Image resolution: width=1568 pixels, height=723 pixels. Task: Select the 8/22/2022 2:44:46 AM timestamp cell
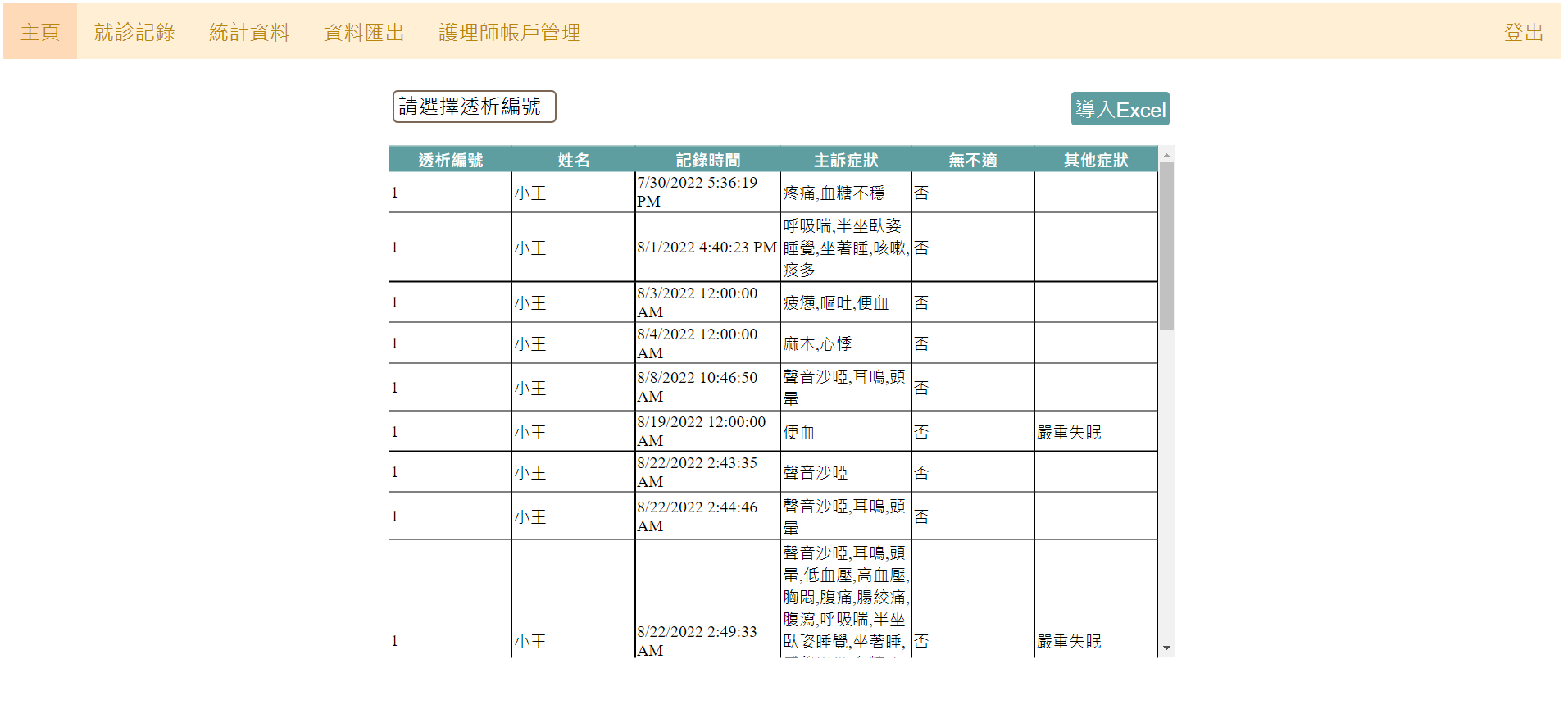(x=707, y=516)
